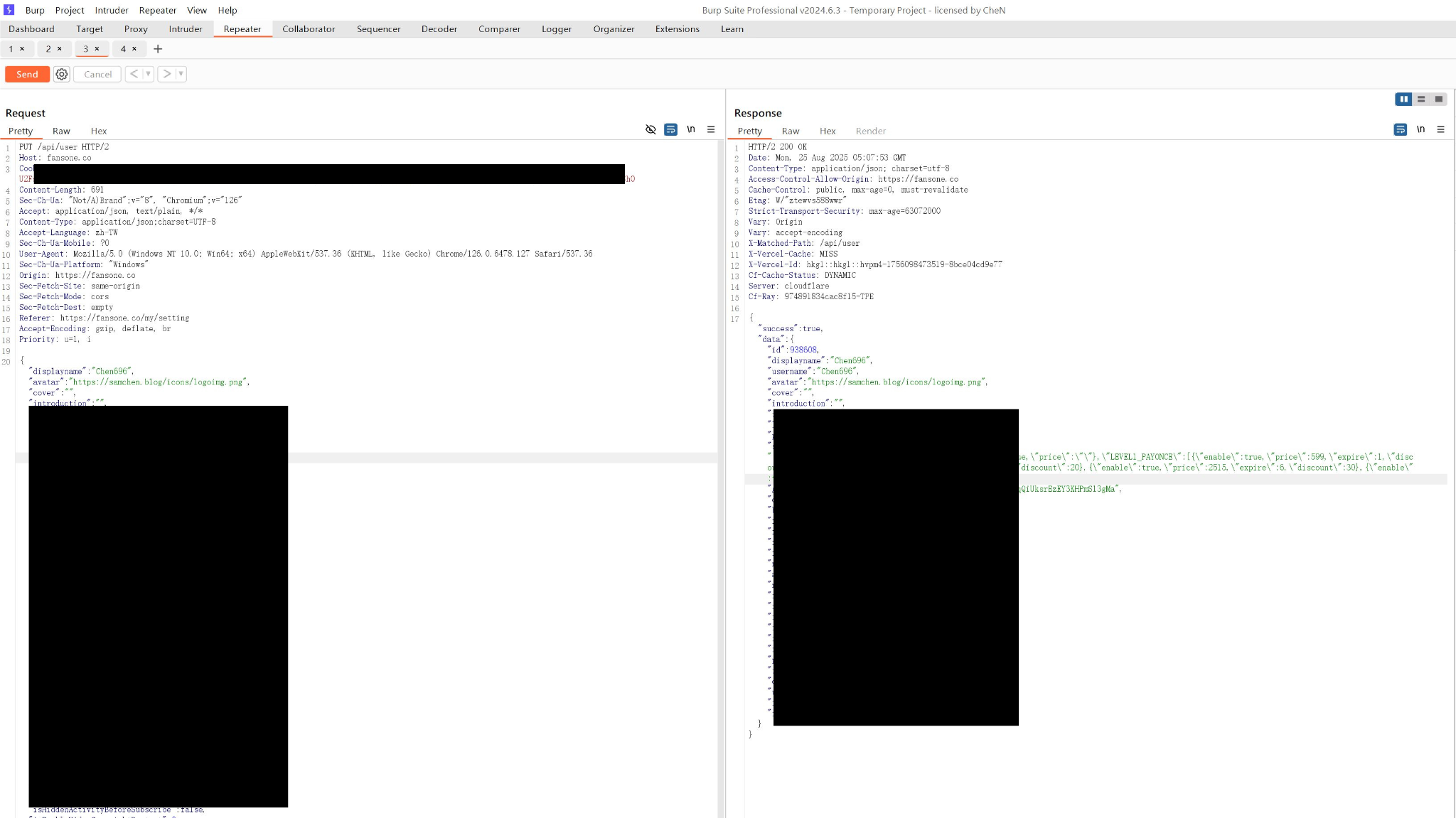This screenshot has height=818, width=1456.
Task: Switch to Proxy tool tab
Action: click(x=136, y=29)
